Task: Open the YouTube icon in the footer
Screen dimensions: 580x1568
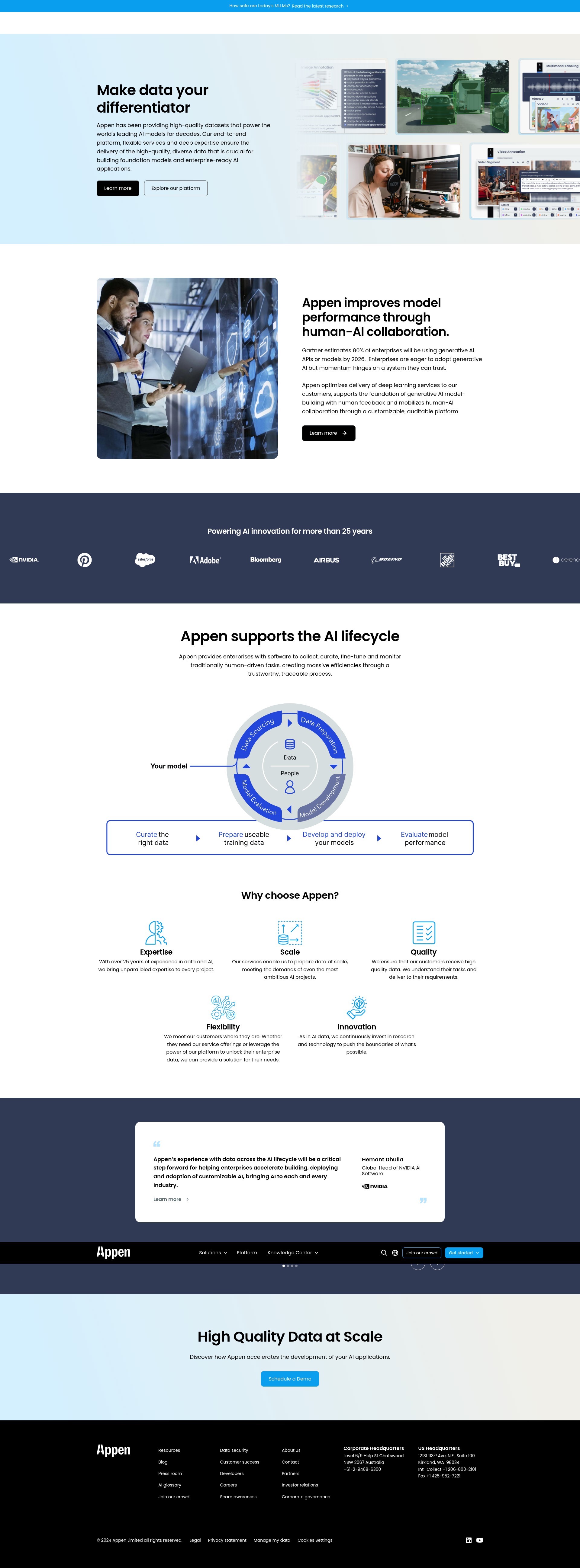Action: pos(479,1540)
